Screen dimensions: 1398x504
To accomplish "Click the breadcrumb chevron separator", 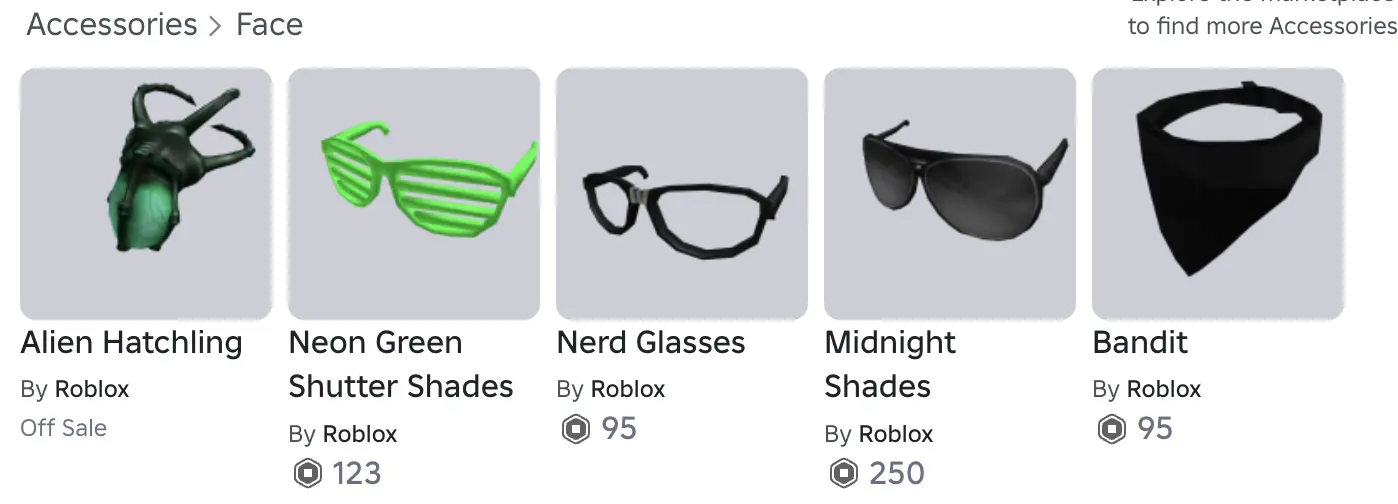I will [215, 26].
